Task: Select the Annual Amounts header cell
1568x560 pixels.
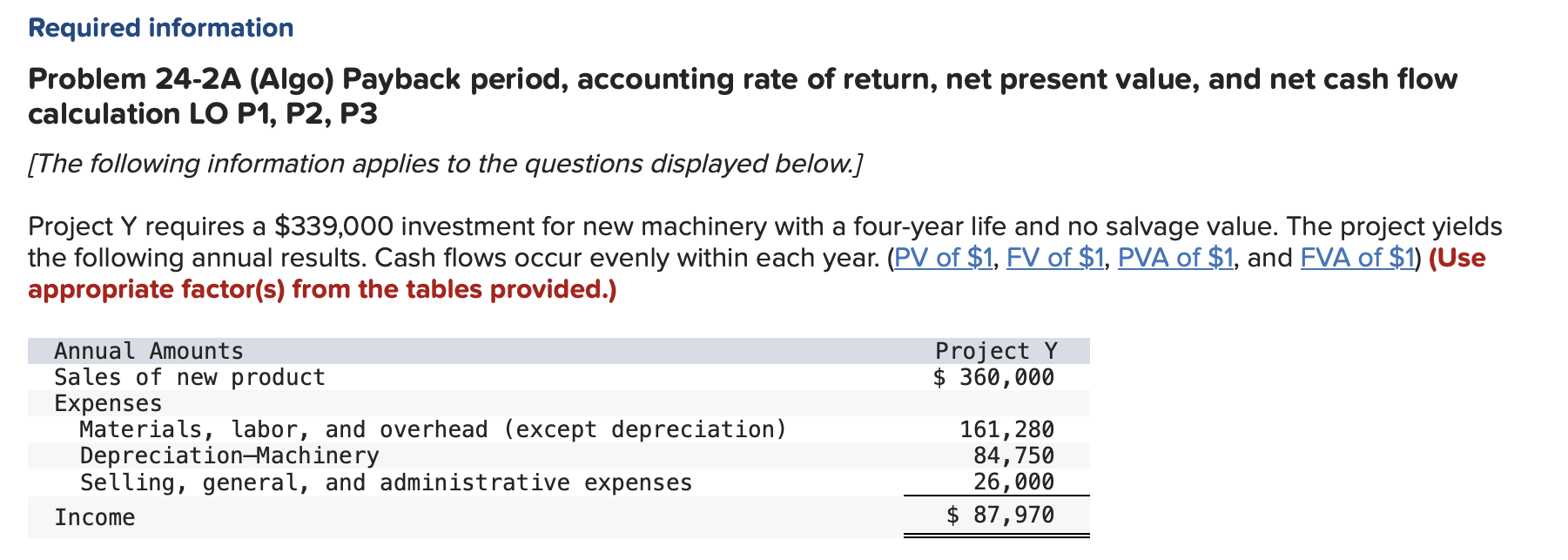Action: pos(149,351)
